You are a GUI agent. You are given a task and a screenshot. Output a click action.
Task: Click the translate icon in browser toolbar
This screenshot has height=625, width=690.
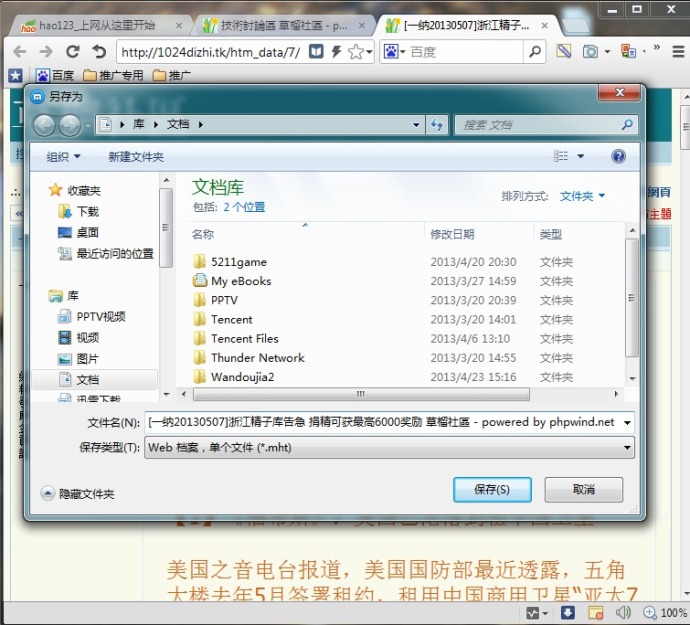click(628, 51)
